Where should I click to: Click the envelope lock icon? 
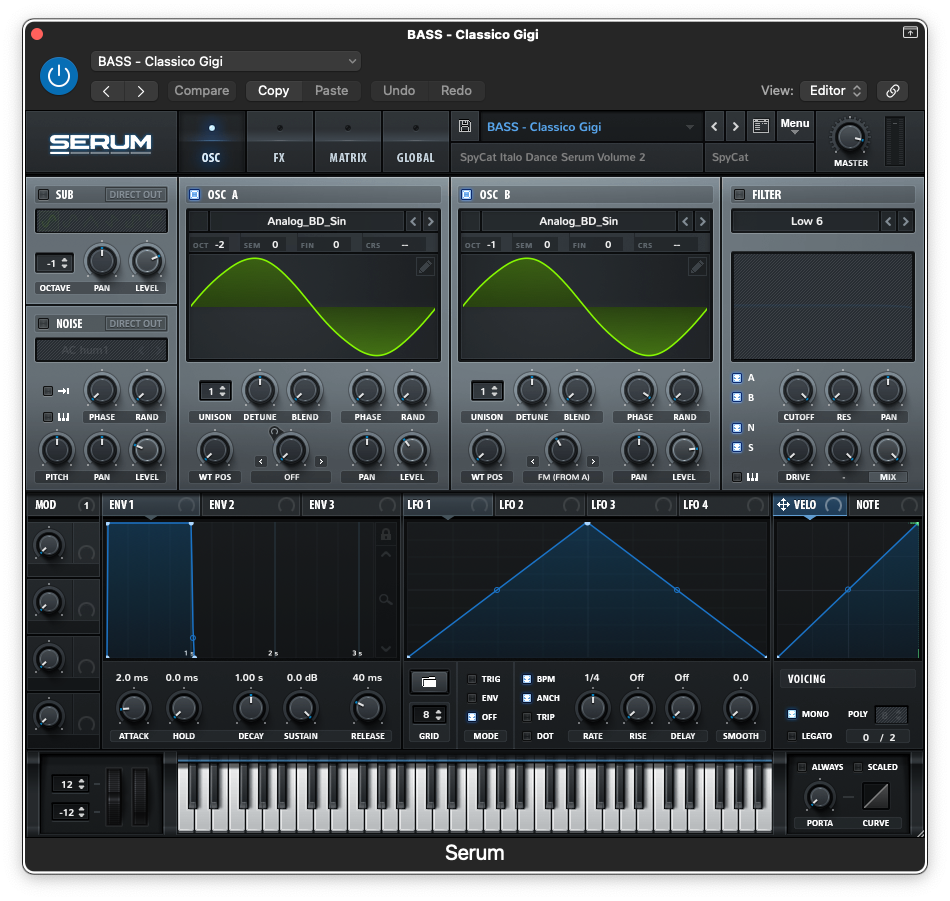click(385, 534)
